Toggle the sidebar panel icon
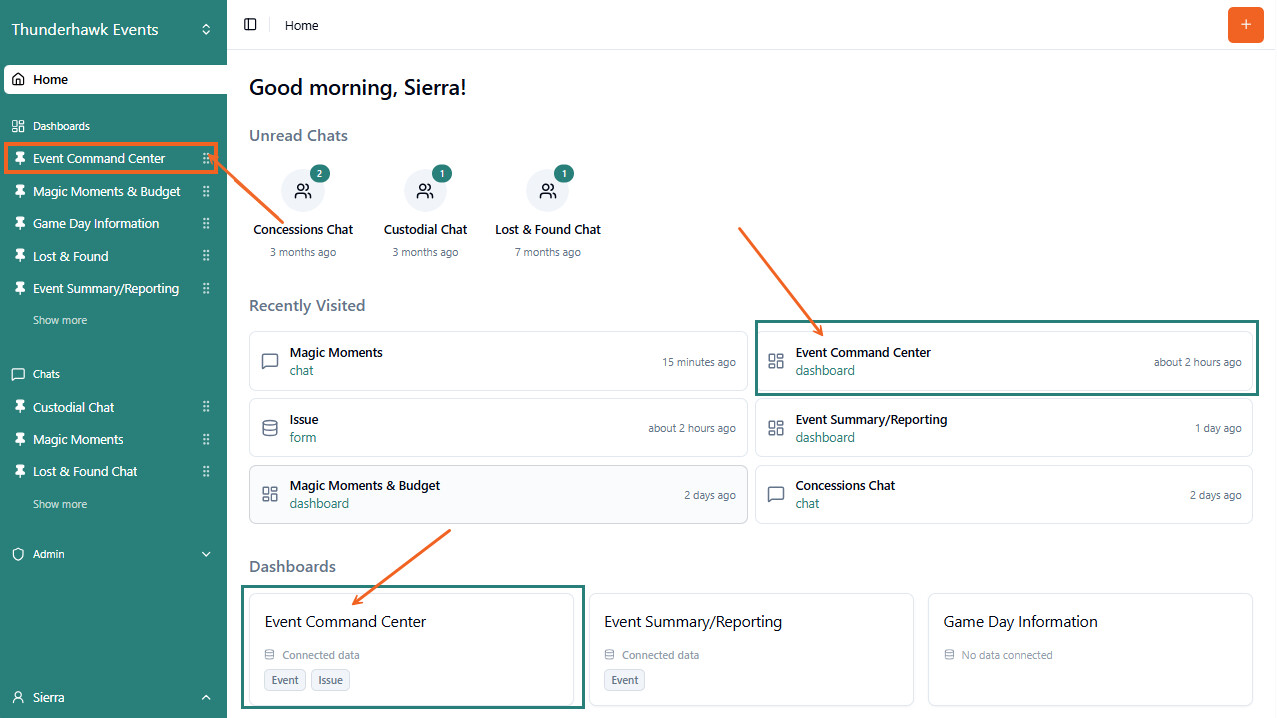The image size is (1277, 718). [250, 25]
